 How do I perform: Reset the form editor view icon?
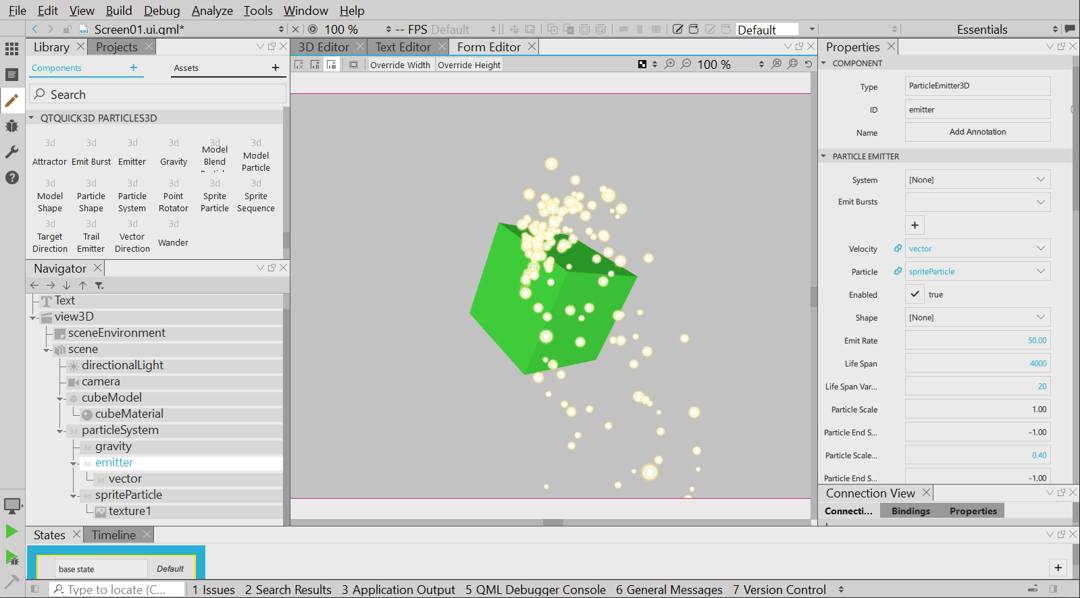click(808, 65)
